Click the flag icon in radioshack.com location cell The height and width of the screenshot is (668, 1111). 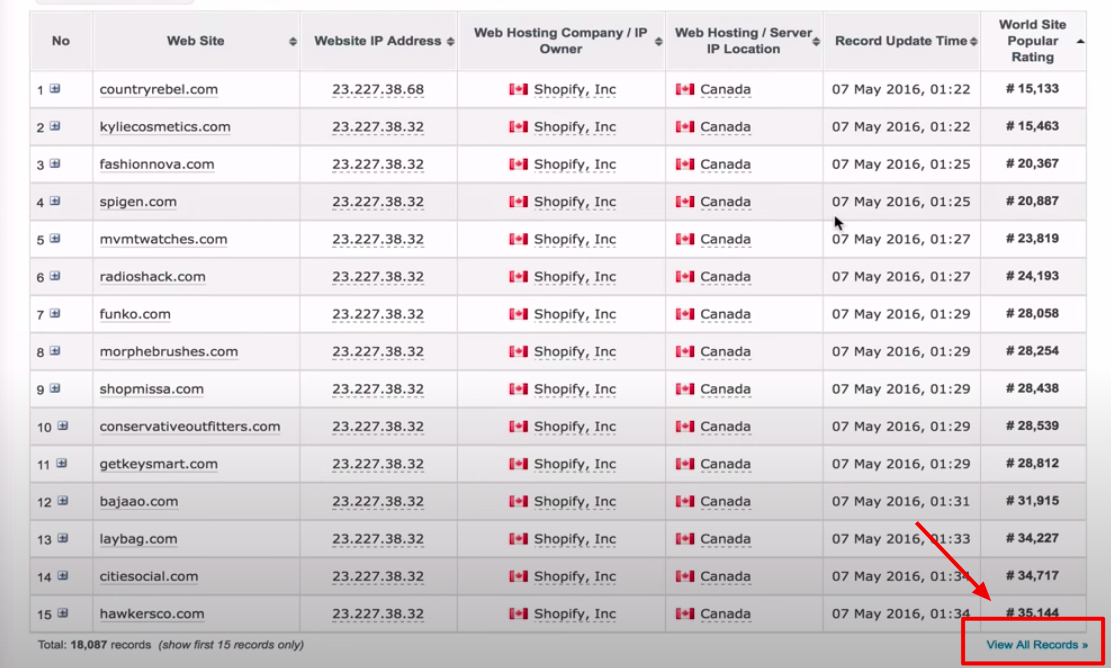(682, 277)
